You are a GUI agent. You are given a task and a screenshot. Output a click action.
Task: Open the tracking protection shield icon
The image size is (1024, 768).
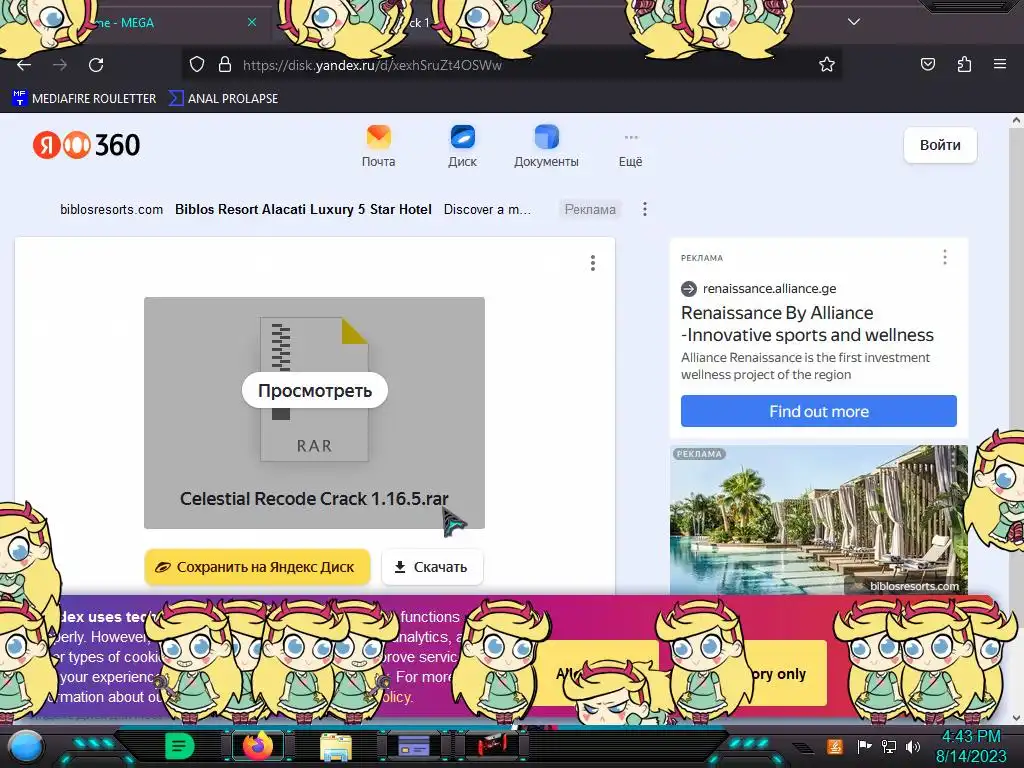[x=197, y=65]
